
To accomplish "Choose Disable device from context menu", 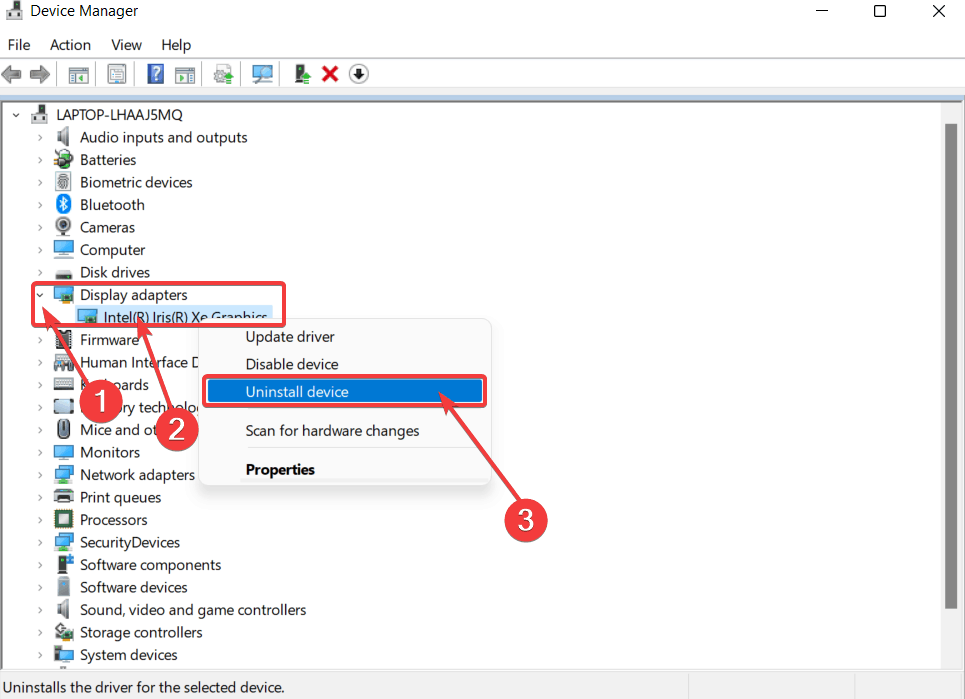I will (x=345, y=364).
